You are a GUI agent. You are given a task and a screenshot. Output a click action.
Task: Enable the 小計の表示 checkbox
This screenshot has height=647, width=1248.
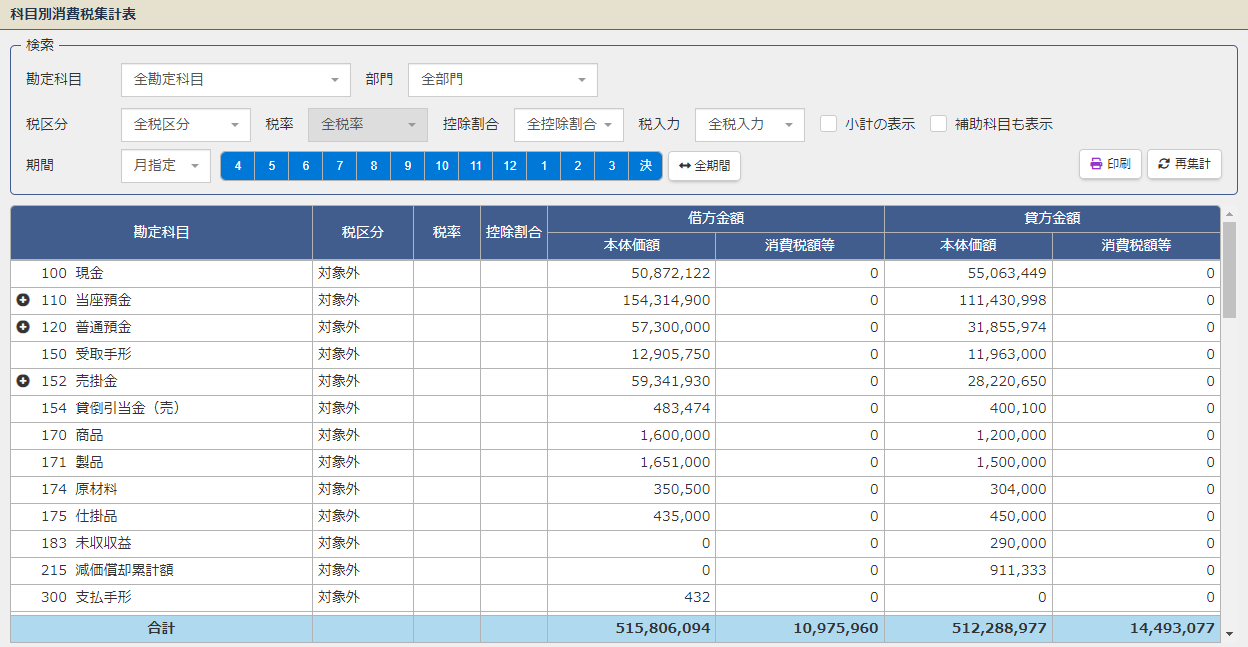[828, 124]
